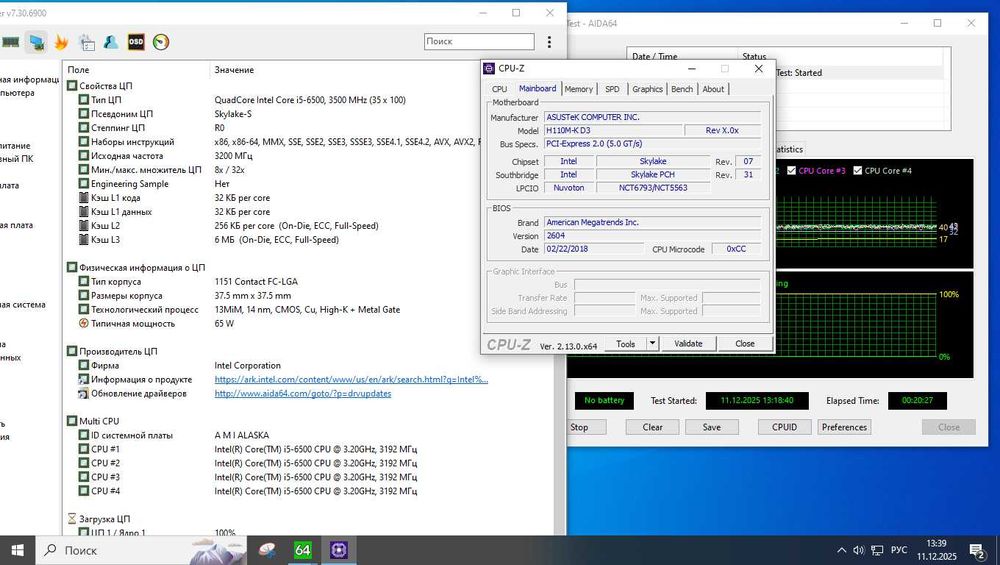The height and width of the screenshot is (565, 1000).
Task: Open the three-dot menu in AIDA64
Action: [549, 42]
